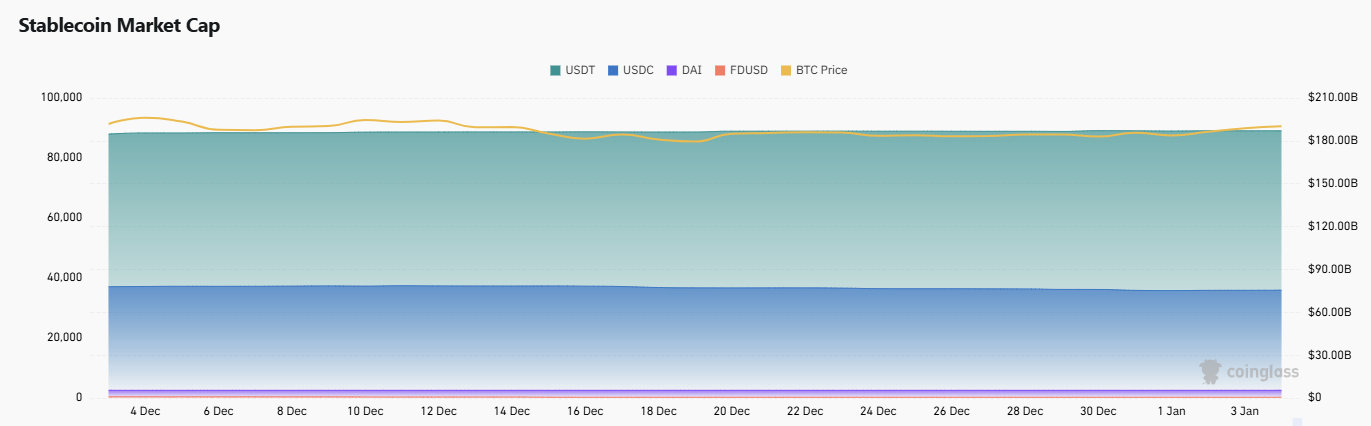Click the 3 Jan date label
The height and width of the screenshot is (426, 1371).
tap(1245, 411)
